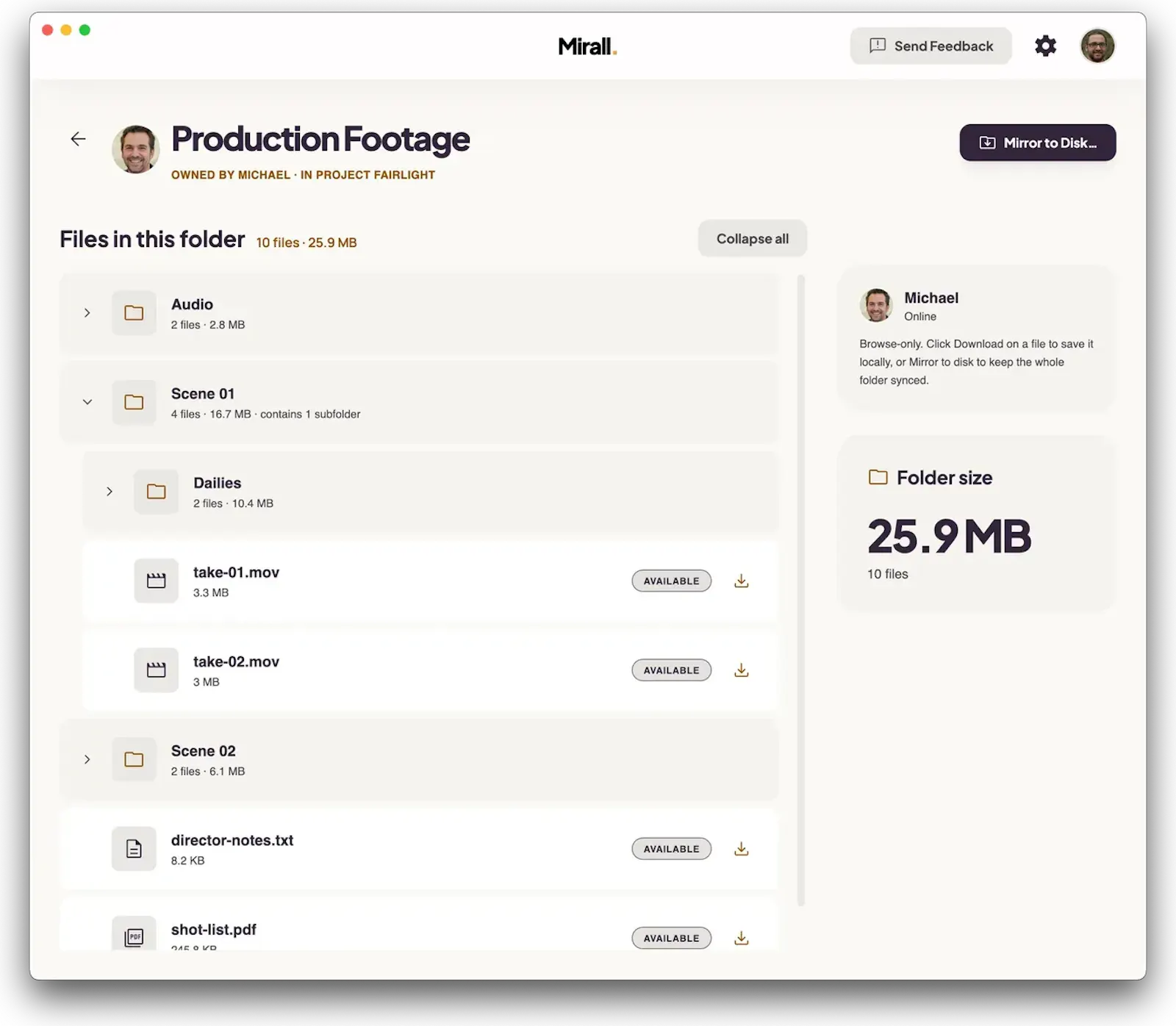Click Michael's avatar beside Production Footage title

point(136,149)
